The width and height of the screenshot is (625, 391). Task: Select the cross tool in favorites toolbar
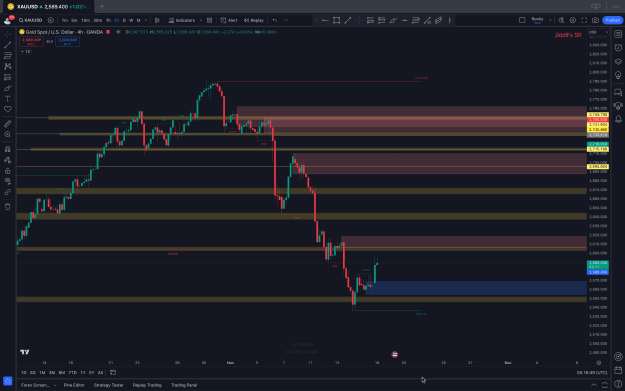(x=359, y=20)
